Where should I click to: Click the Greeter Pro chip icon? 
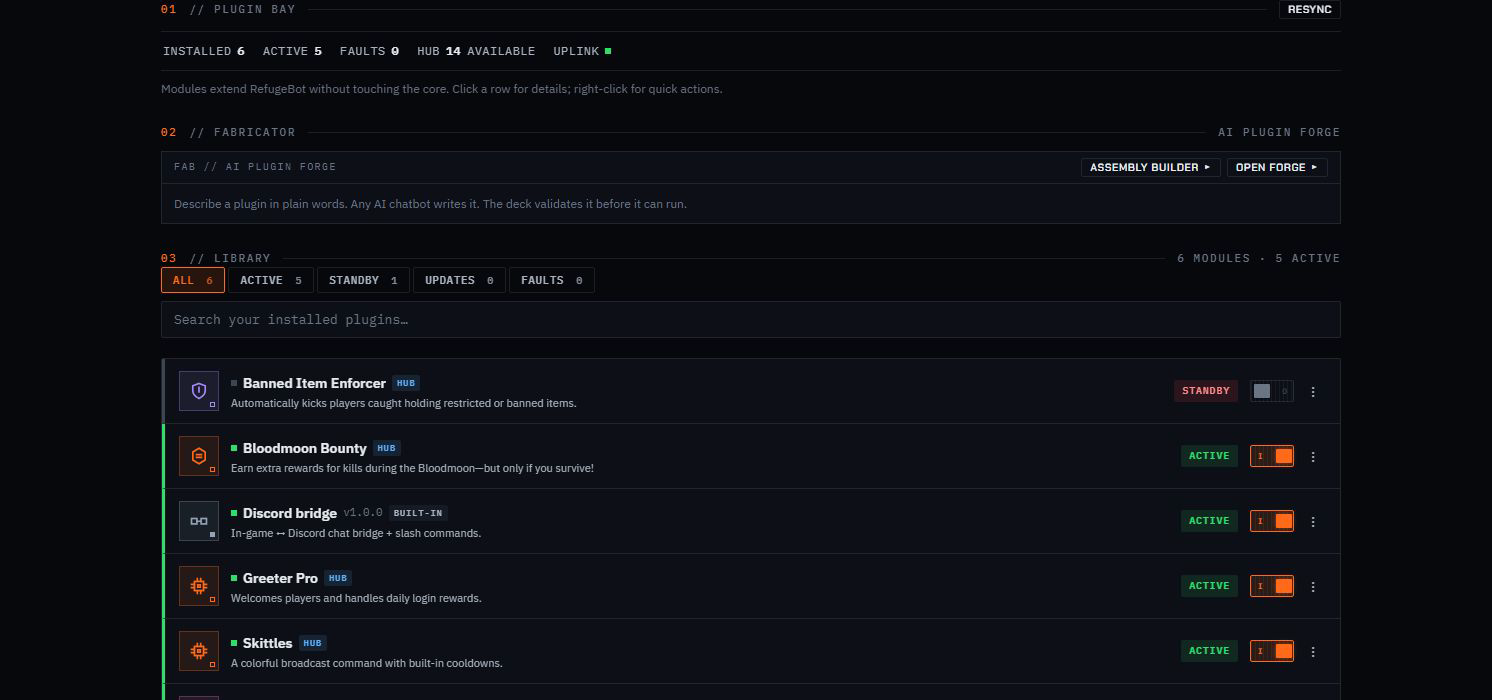pos(199,586)
